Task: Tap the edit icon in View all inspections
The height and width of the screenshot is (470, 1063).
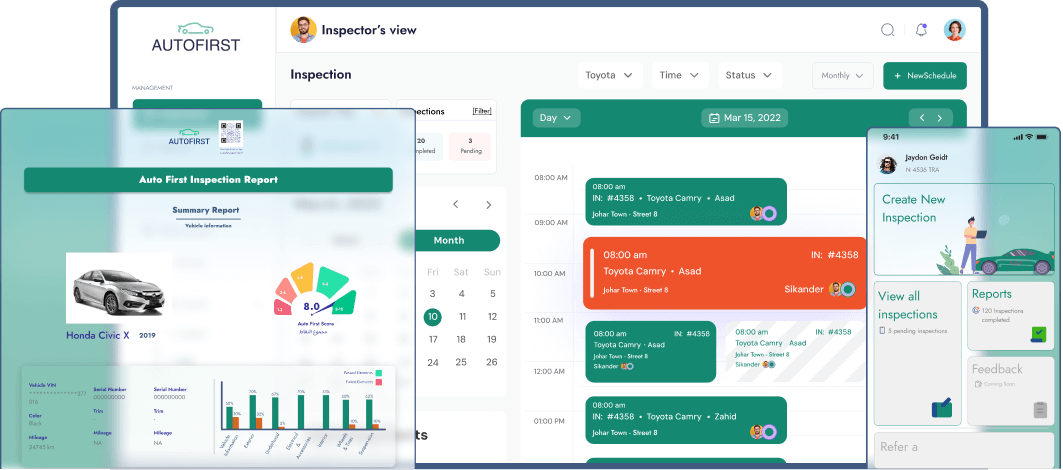Action: pyautogui.click(x=942, y=407)
